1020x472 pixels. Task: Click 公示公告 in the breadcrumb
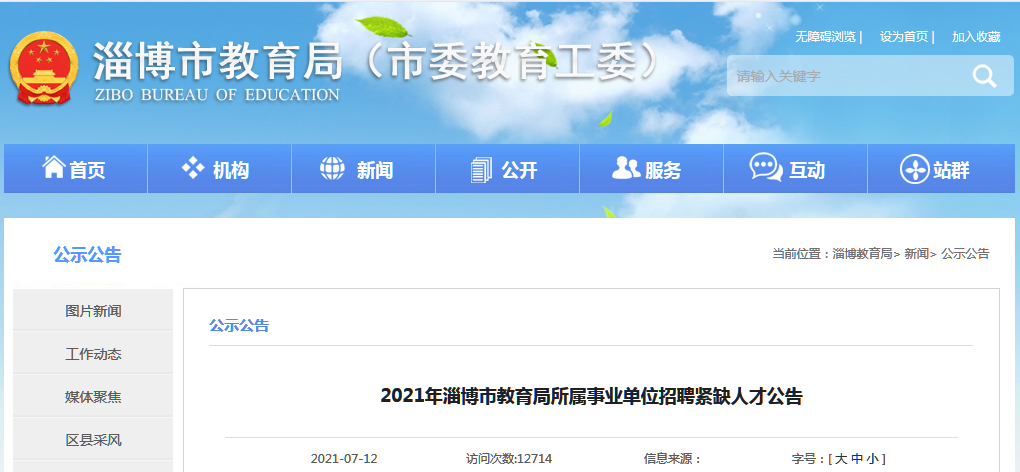point(965,254)
